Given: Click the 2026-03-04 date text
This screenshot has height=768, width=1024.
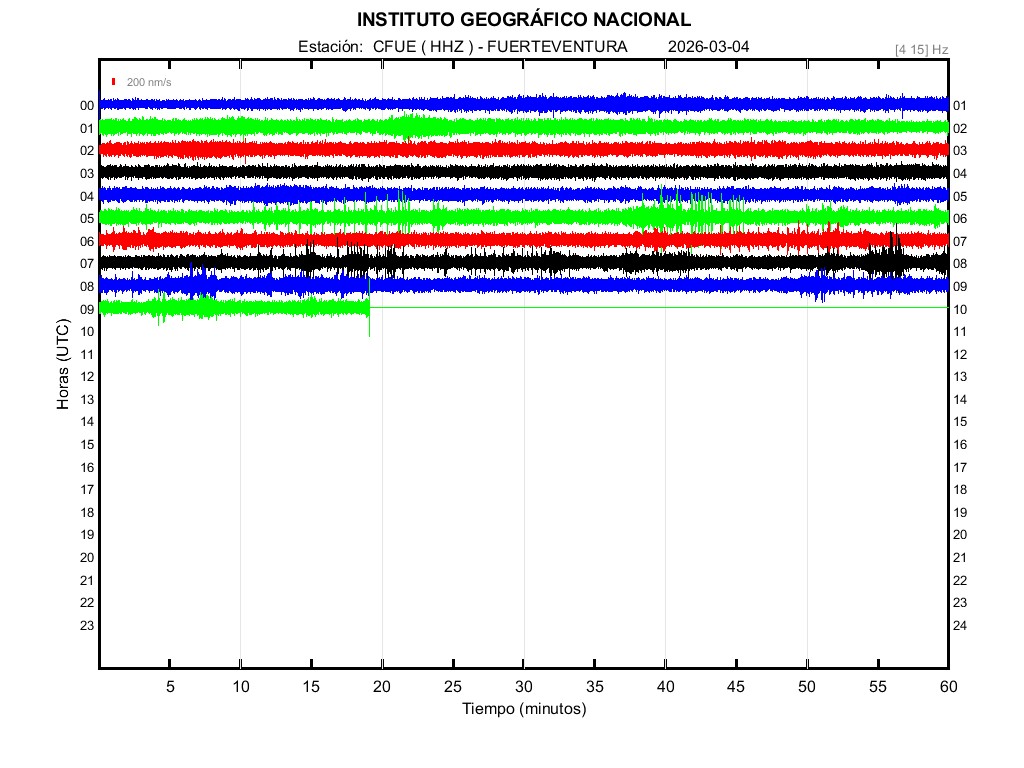Looking at the screenshot, I should coord(708,47).
